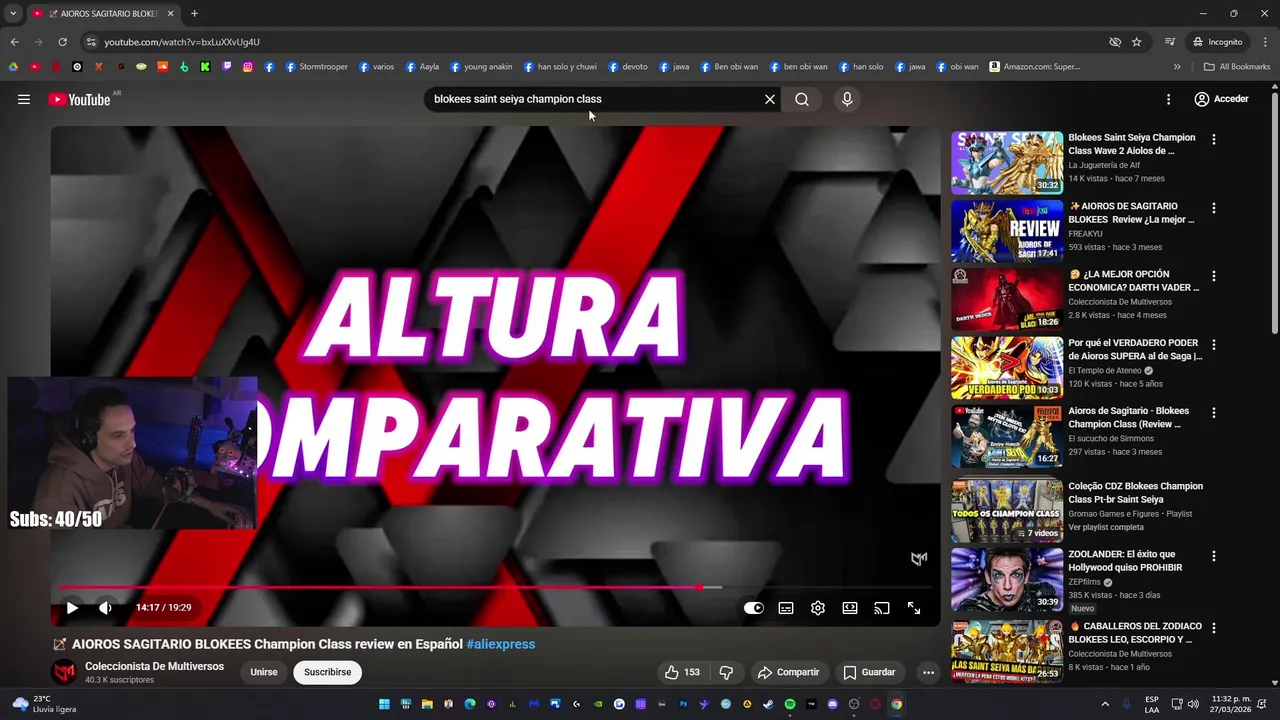Open options for Blokees Wave 2 Aiolos video

[1214, 140]
